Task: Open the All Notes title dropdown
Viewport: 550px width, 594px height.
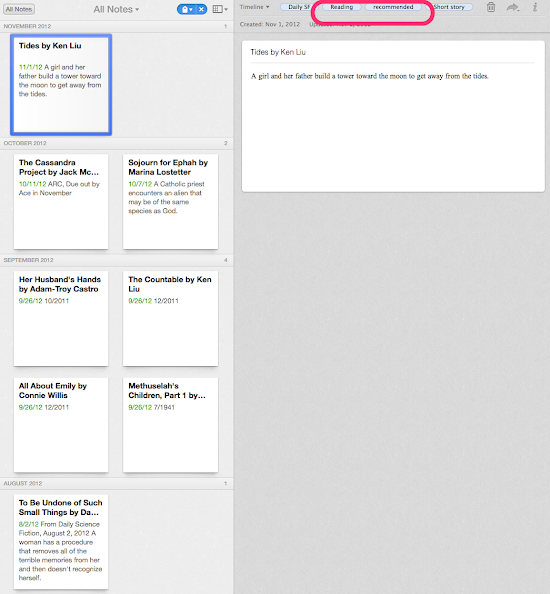Action: click(116, 9)
